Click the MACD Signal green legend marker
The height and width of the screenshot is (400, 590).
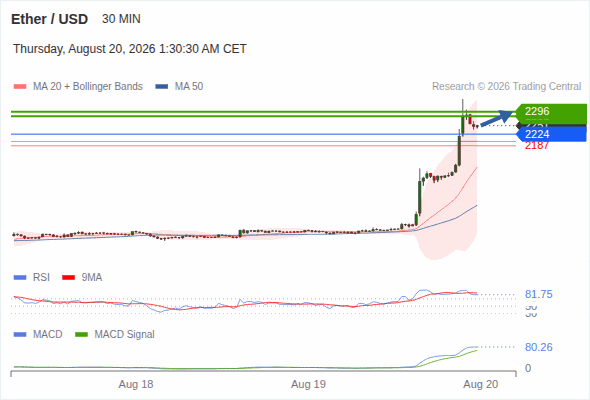[x=81, y=335]
